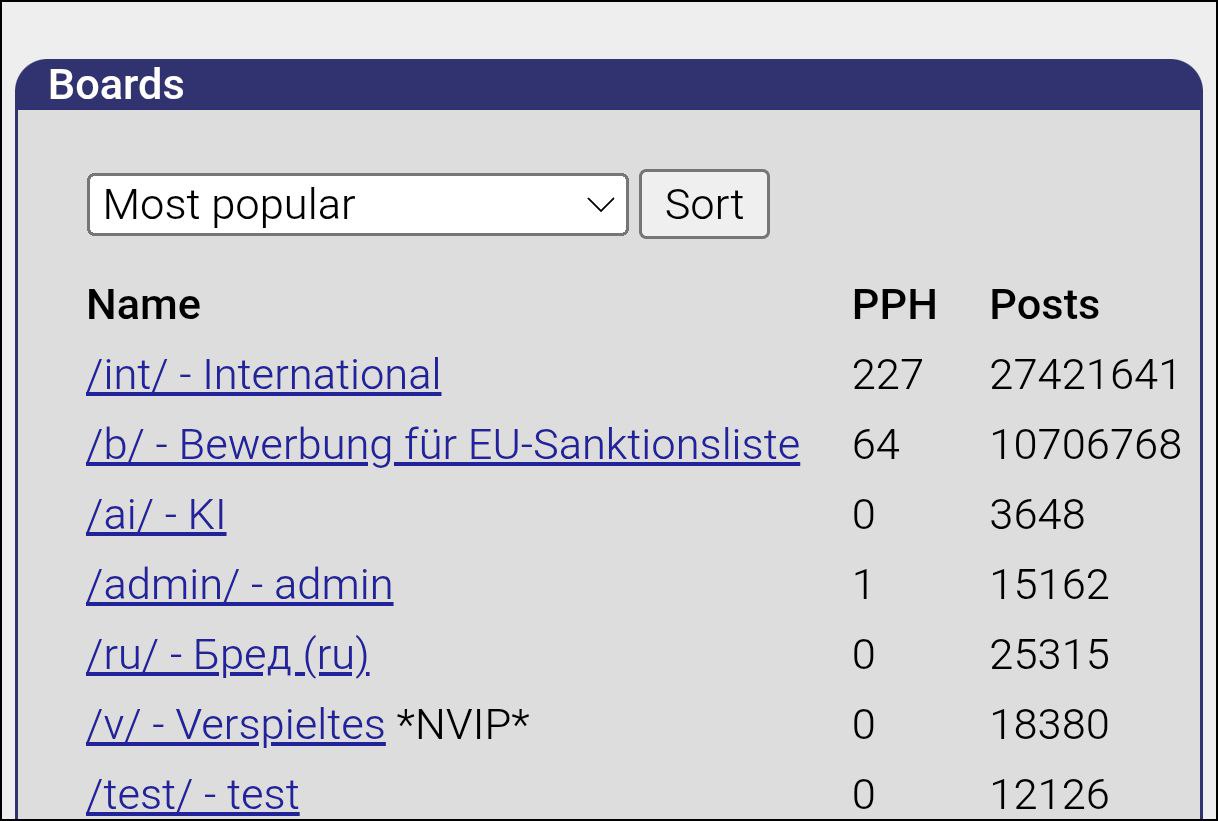Screen dimensions: 1218x821
Task: Click the 15162 posts count for admin
Action: [x=1049, y=585]
